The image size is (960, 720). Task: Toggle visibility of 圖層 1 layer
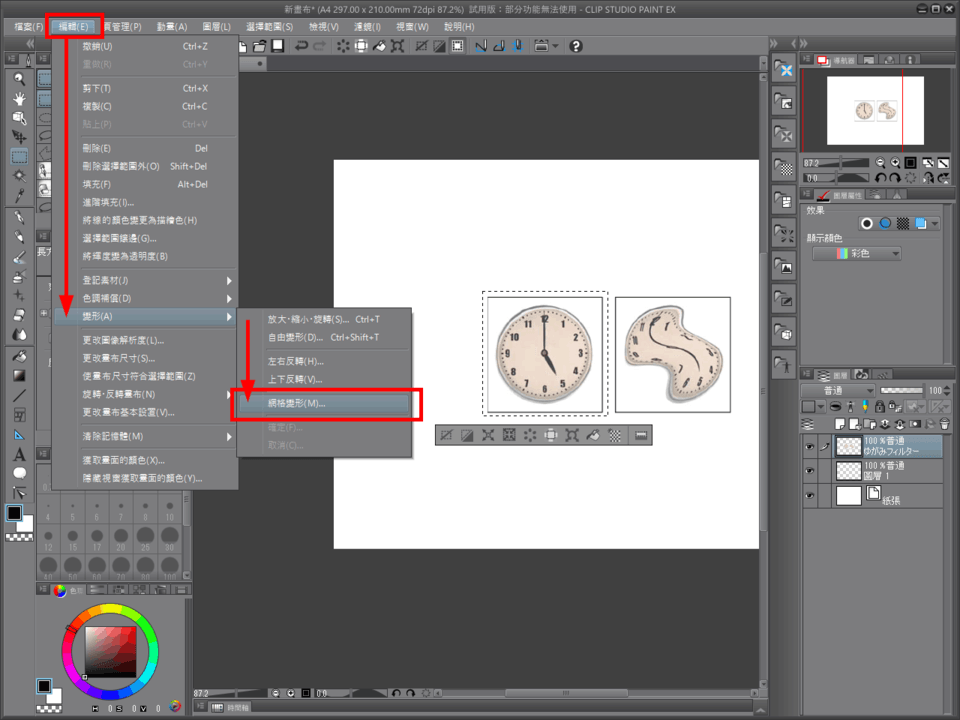pos(809,471)
